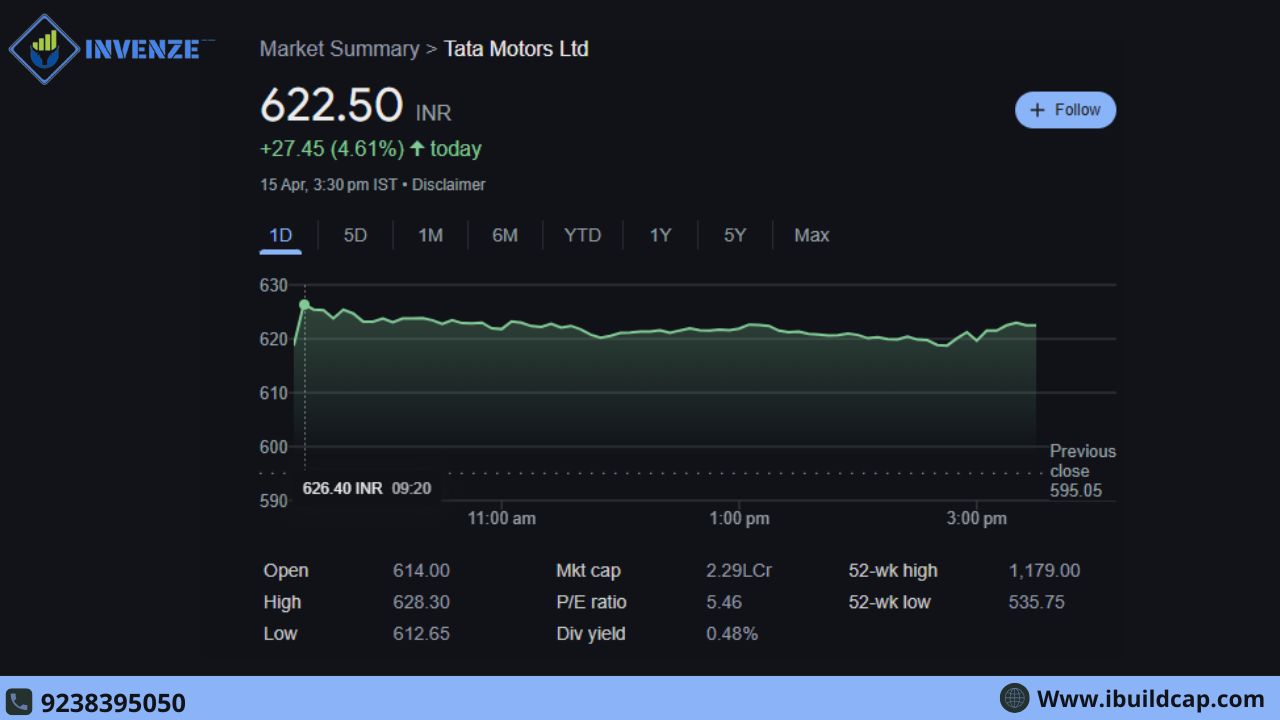1280x720 pixels.
Task: Click the 52-wk low value 535.75
Action: pyautogui.click(x=1036, y=602)
